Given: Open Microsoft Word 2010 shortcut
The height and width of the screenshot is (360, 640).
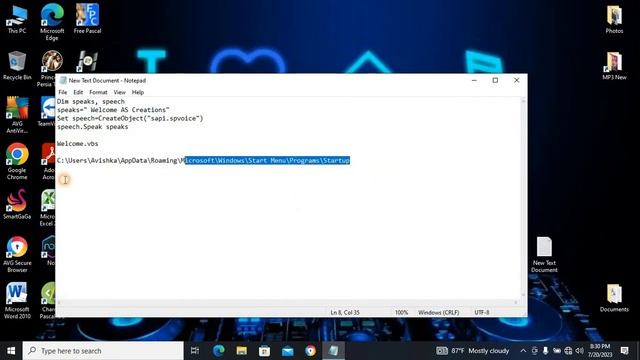Looking at the screenshot, I should (17, 301).
